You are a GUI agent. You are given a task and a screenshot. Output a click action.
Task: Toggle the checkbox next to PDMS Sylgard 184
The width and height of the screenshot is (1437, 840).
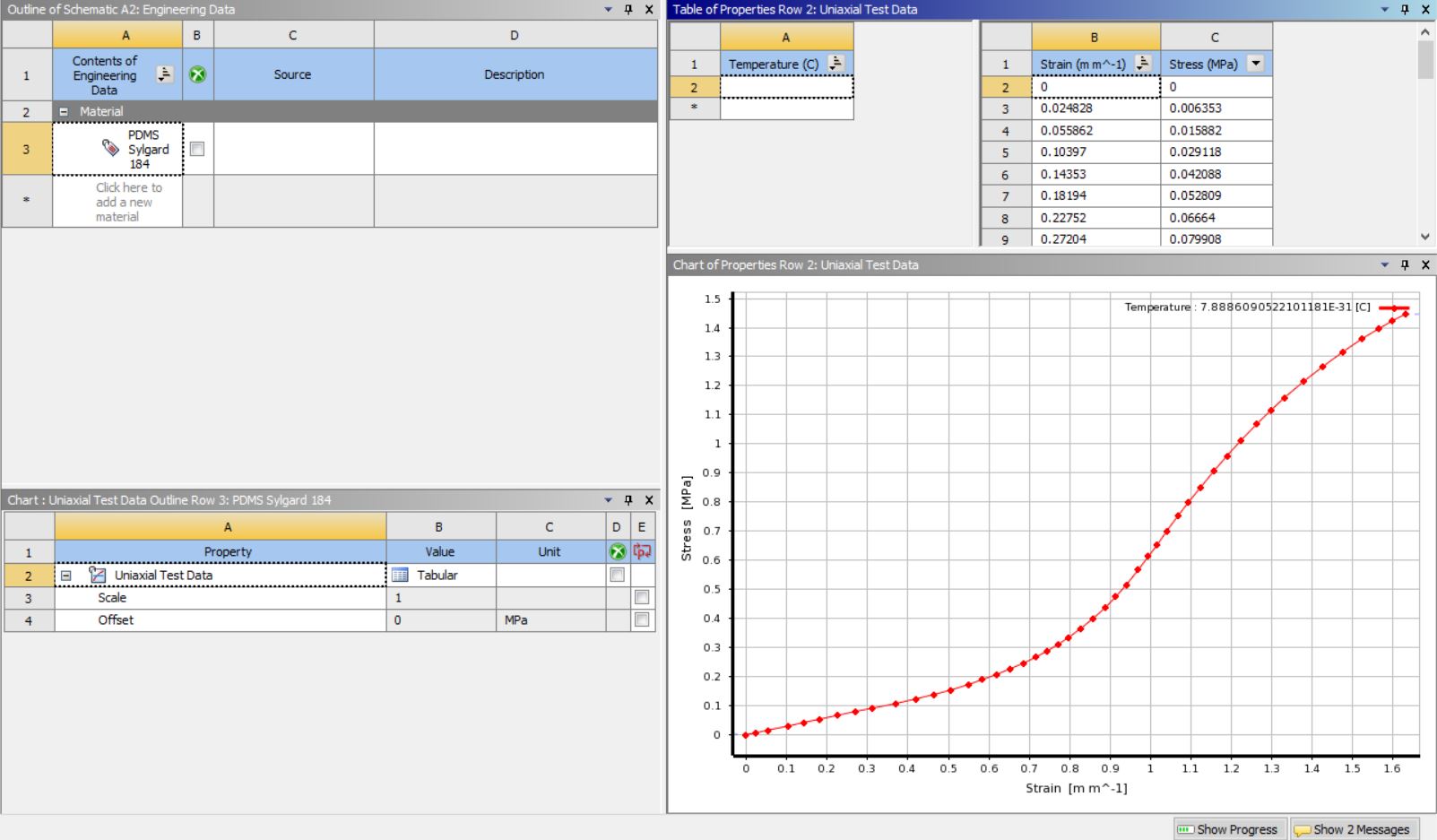coord(197,149)
